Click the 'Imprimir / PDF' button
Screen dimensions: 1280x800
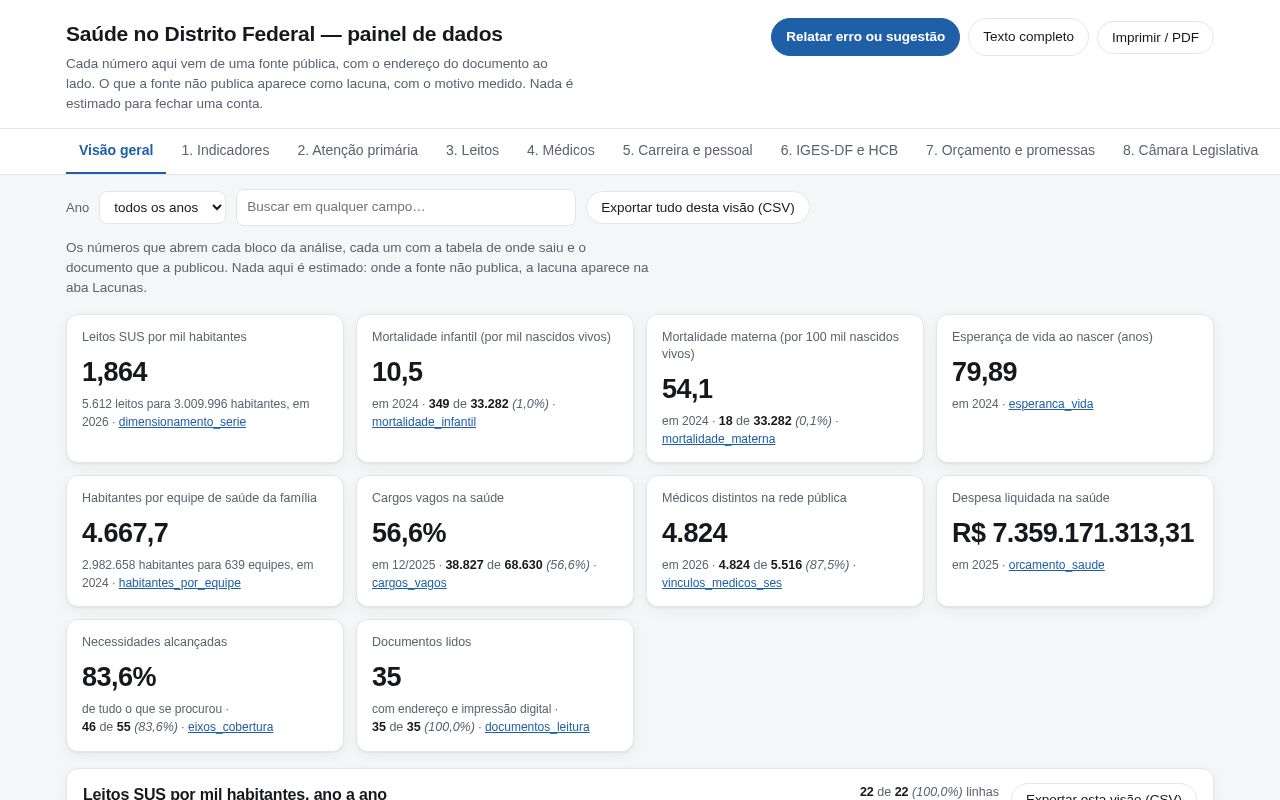click(1155, 38)
